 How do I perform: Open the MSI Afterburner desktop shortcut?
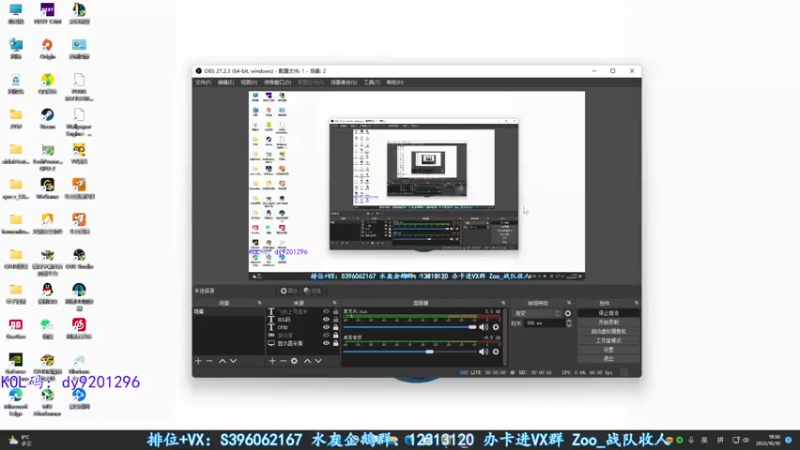point(47,402)
